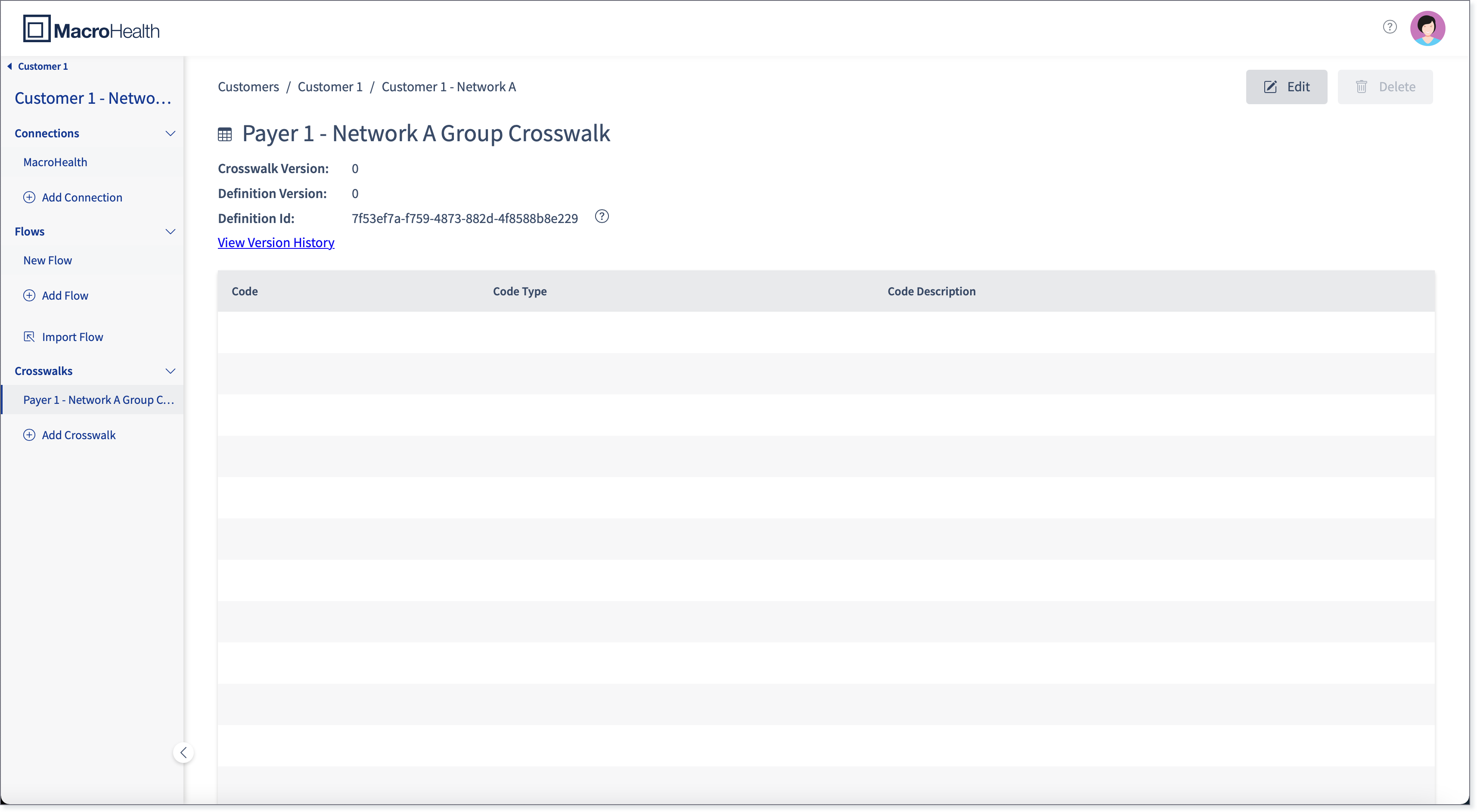Click the Crosswalks section heading
The width and height of the screenshot is (1477, 812).
click(43, 370)
